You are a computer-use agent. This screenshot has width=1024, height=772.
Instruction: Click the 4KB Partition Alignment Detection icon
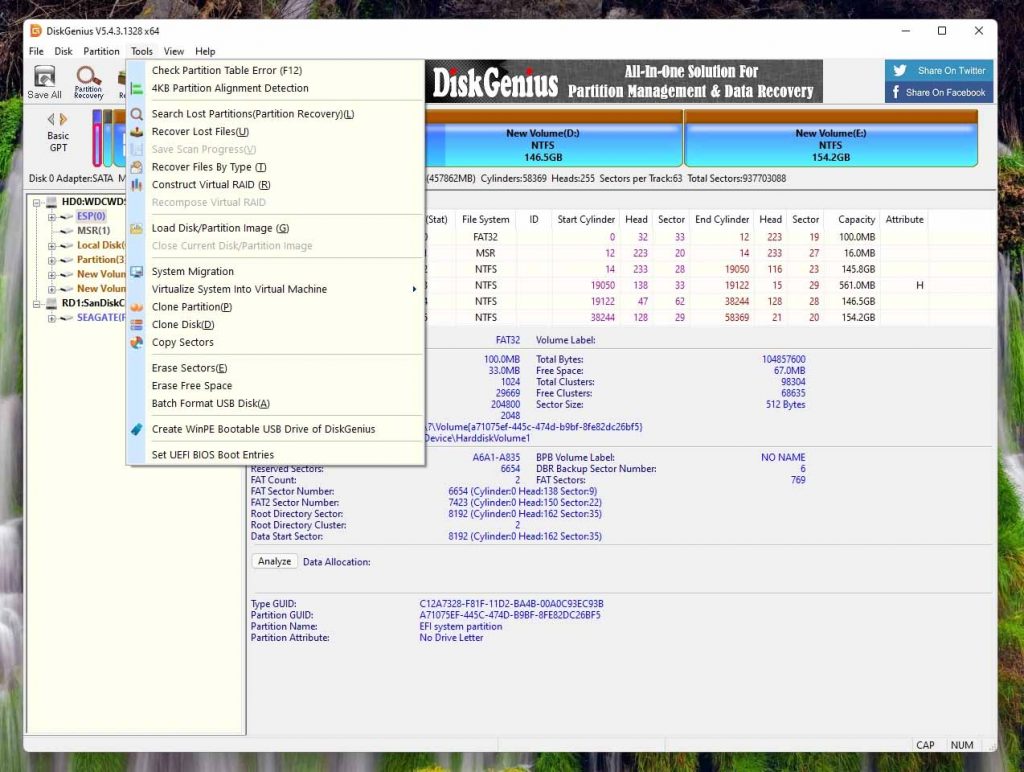point(137,89)
